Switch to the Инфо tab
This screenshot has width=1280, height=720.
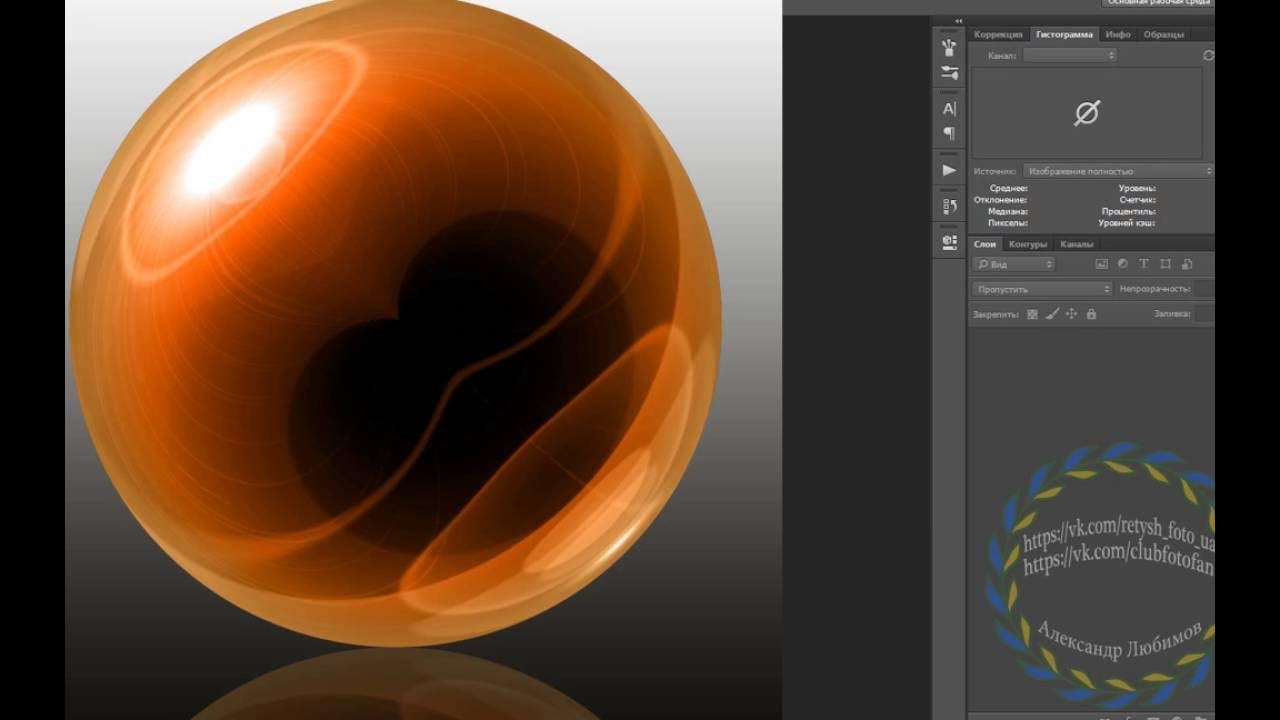pyautogui.click(x=1118, y=34)
